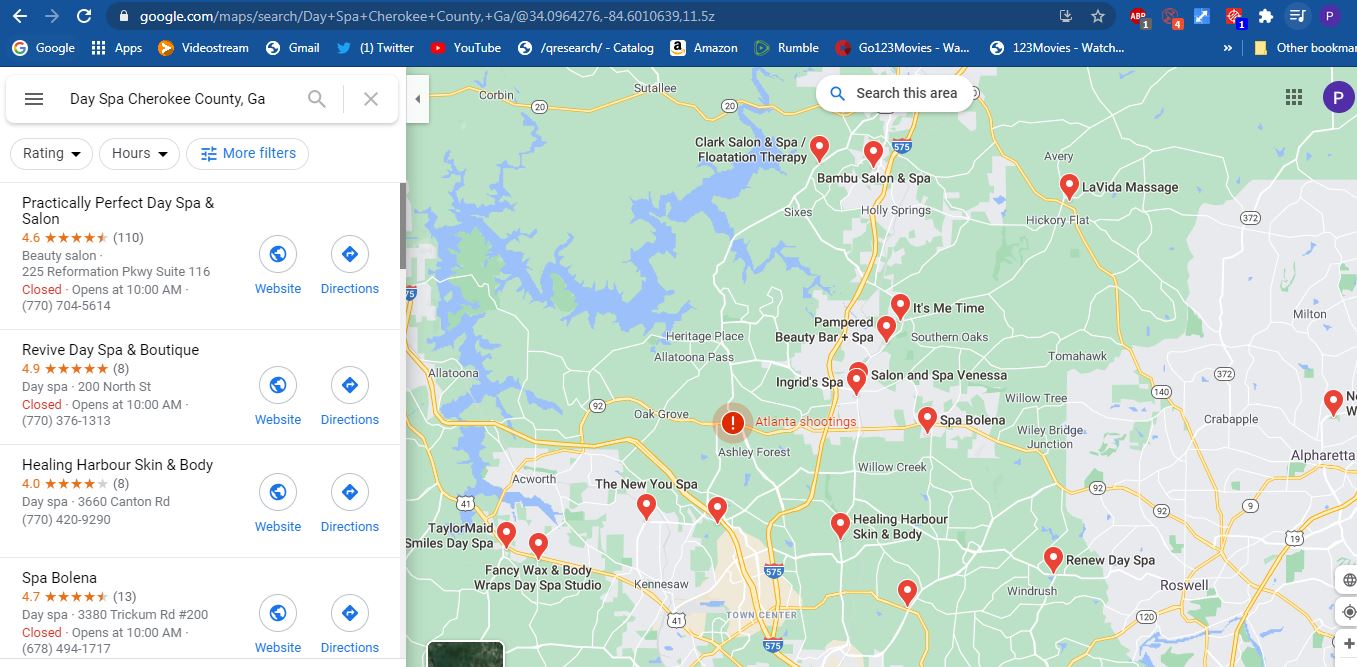Viewport: 1357px width, 667px height.
Task: Select the Clark Salon & Spa map pin
Action: 819,149
